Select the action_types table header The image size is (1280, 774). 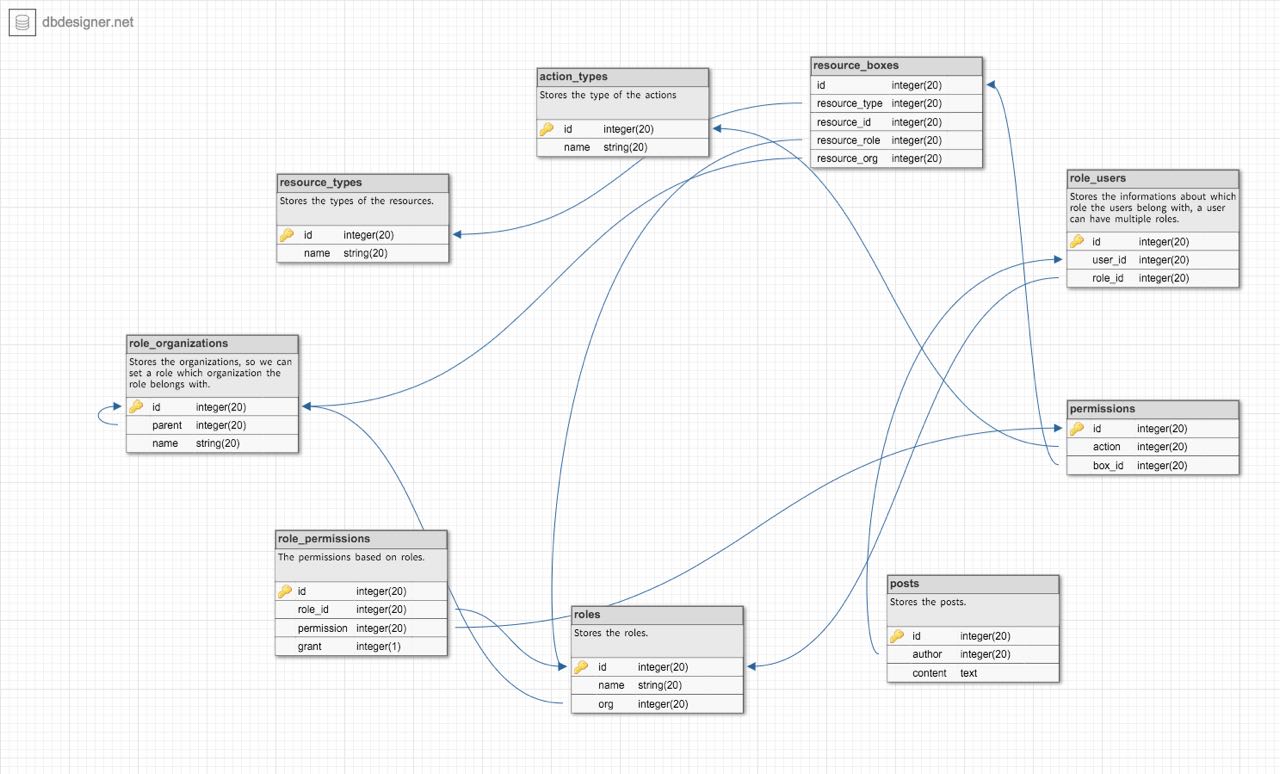pos(623,77)
